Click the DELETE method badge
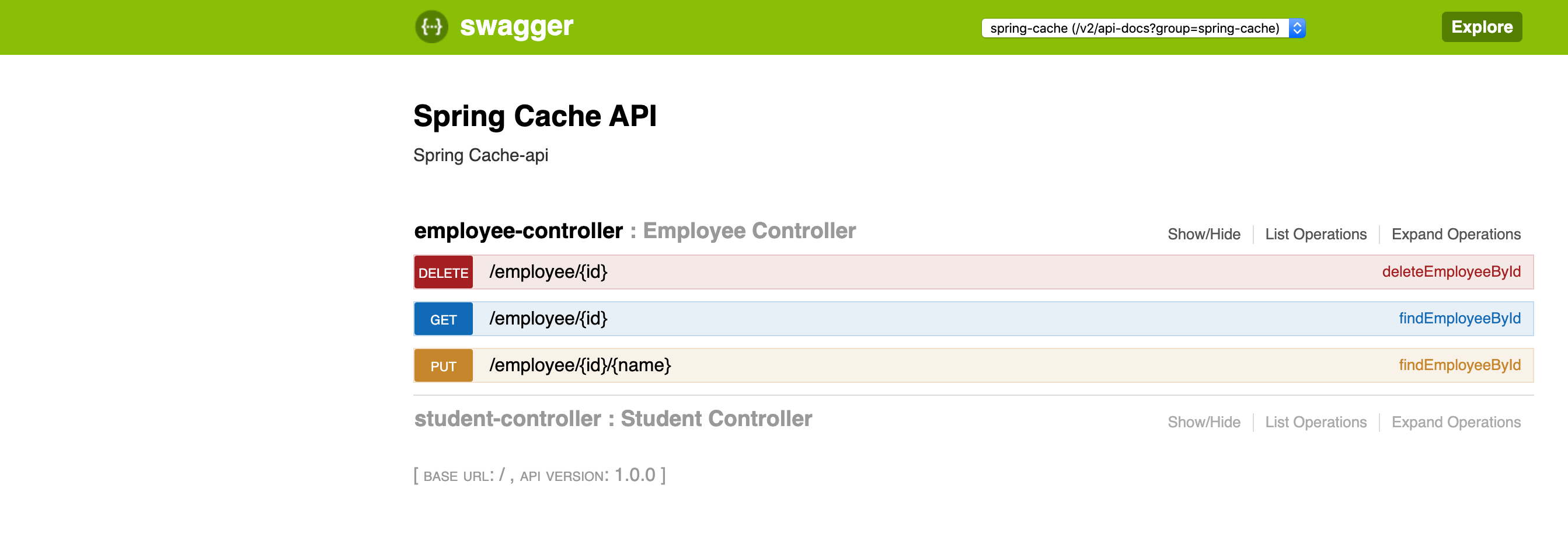 click(443, 272)
